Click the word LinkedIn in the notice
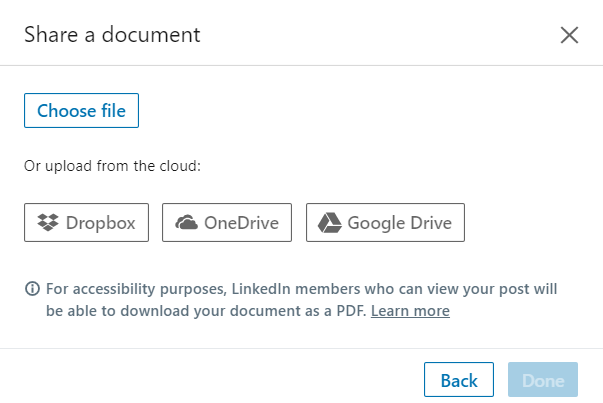Viewport: 603px width, 403px height. pos(261,289)
